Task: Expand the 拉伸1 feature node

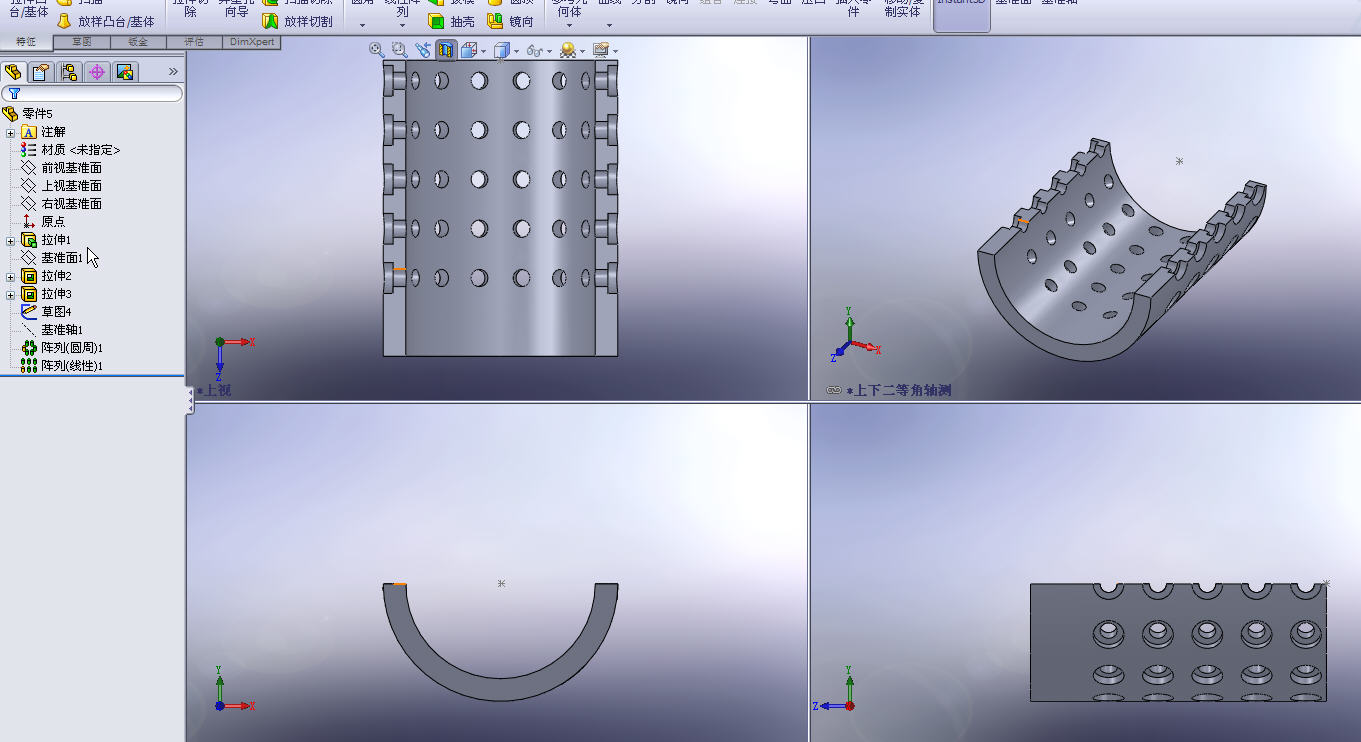Action: (x=11, y=240)
